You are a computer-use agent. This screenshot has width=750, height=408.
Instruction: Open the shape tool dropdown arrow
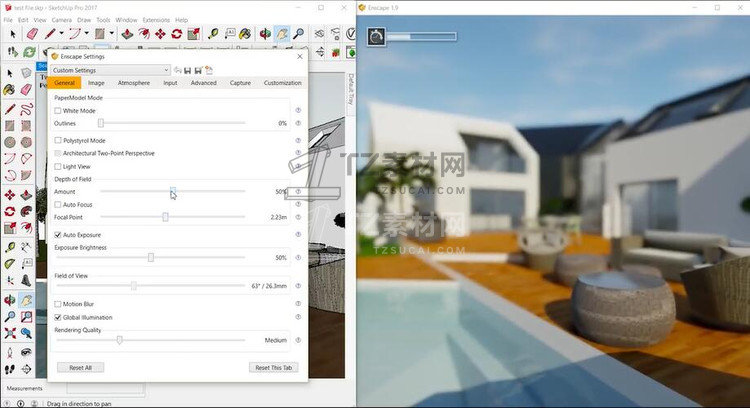tap(111, 33)
